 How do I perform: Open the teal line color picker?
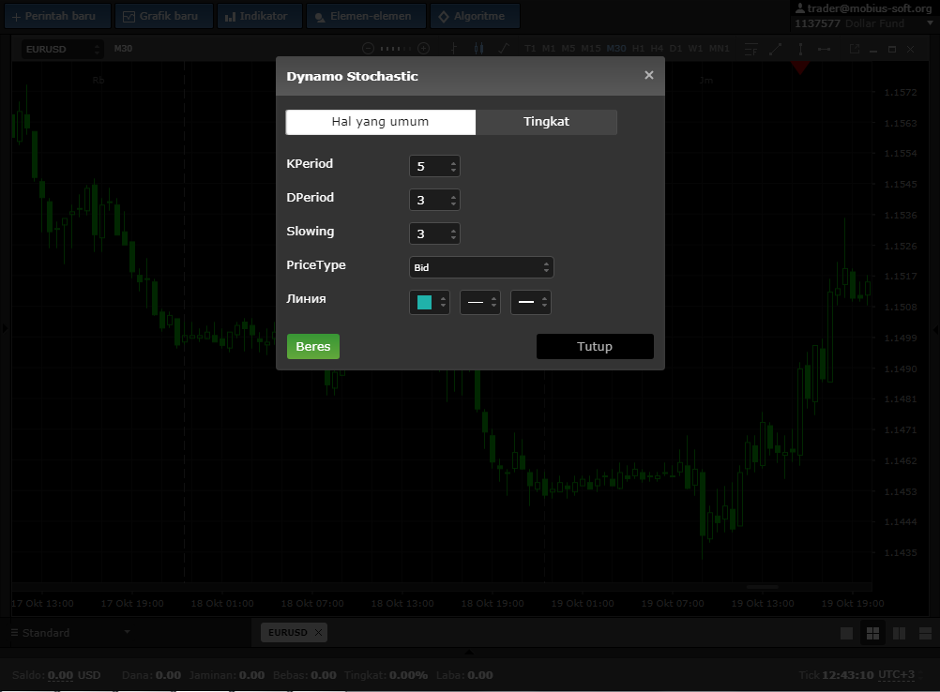tap(429, 302)
